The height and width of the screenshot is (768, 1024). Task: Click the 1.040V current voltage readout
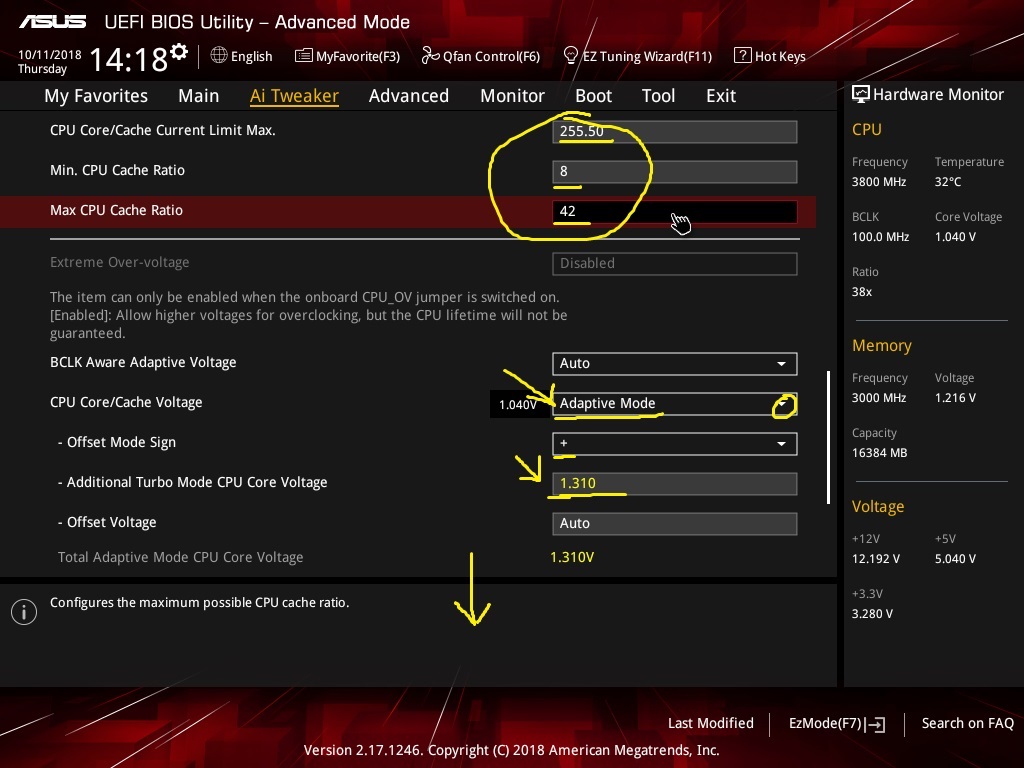(x=518, y=405)
